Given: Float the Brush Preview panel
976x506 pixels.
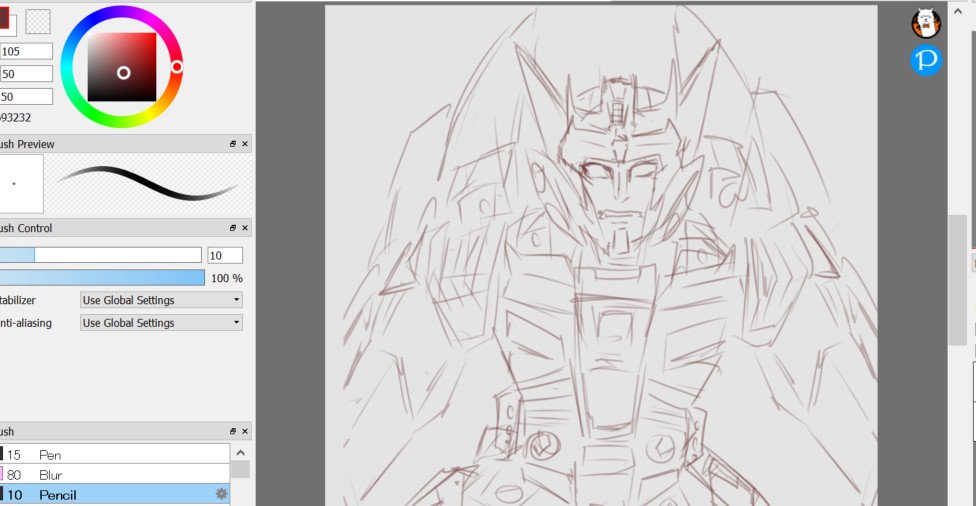Looking at the screenshot, I should click(233, 144).
